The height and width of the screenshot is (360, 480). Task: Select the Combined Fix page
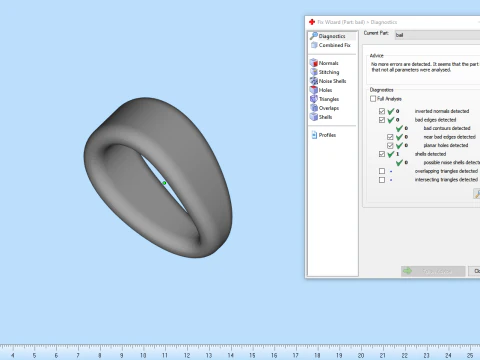(x=331, y=45)
